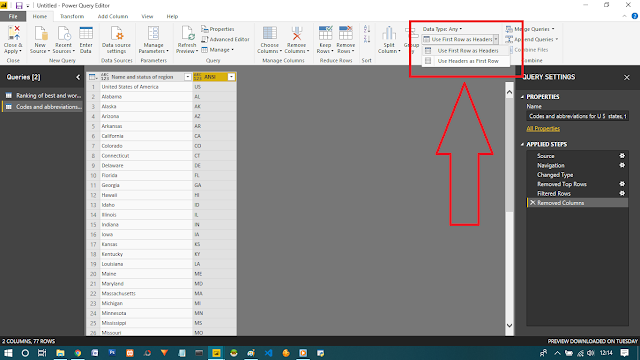Open the Advanced Editor
Viewport: 640px width, 360px height.
tap(225, 39)
